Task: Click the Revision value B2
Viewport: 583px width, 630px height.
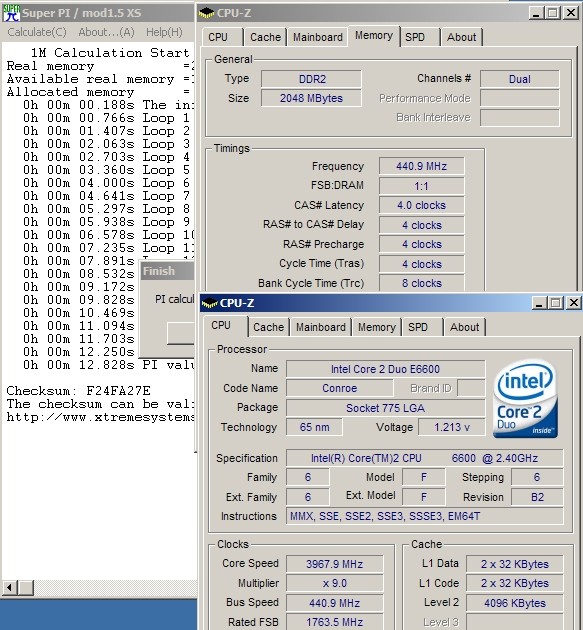Action: pyautogui.click(x=537, y=497)
